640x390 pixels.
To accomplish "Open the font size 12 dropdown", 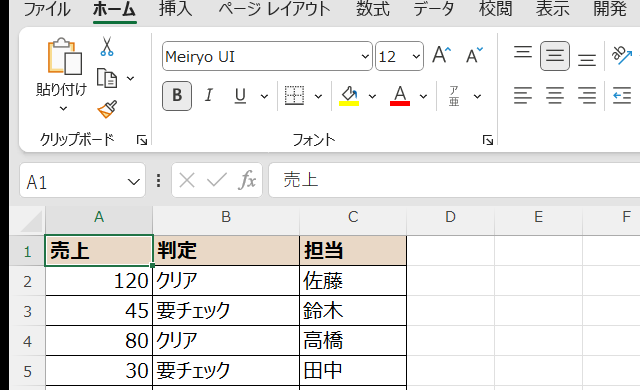I will click(416, 56).
